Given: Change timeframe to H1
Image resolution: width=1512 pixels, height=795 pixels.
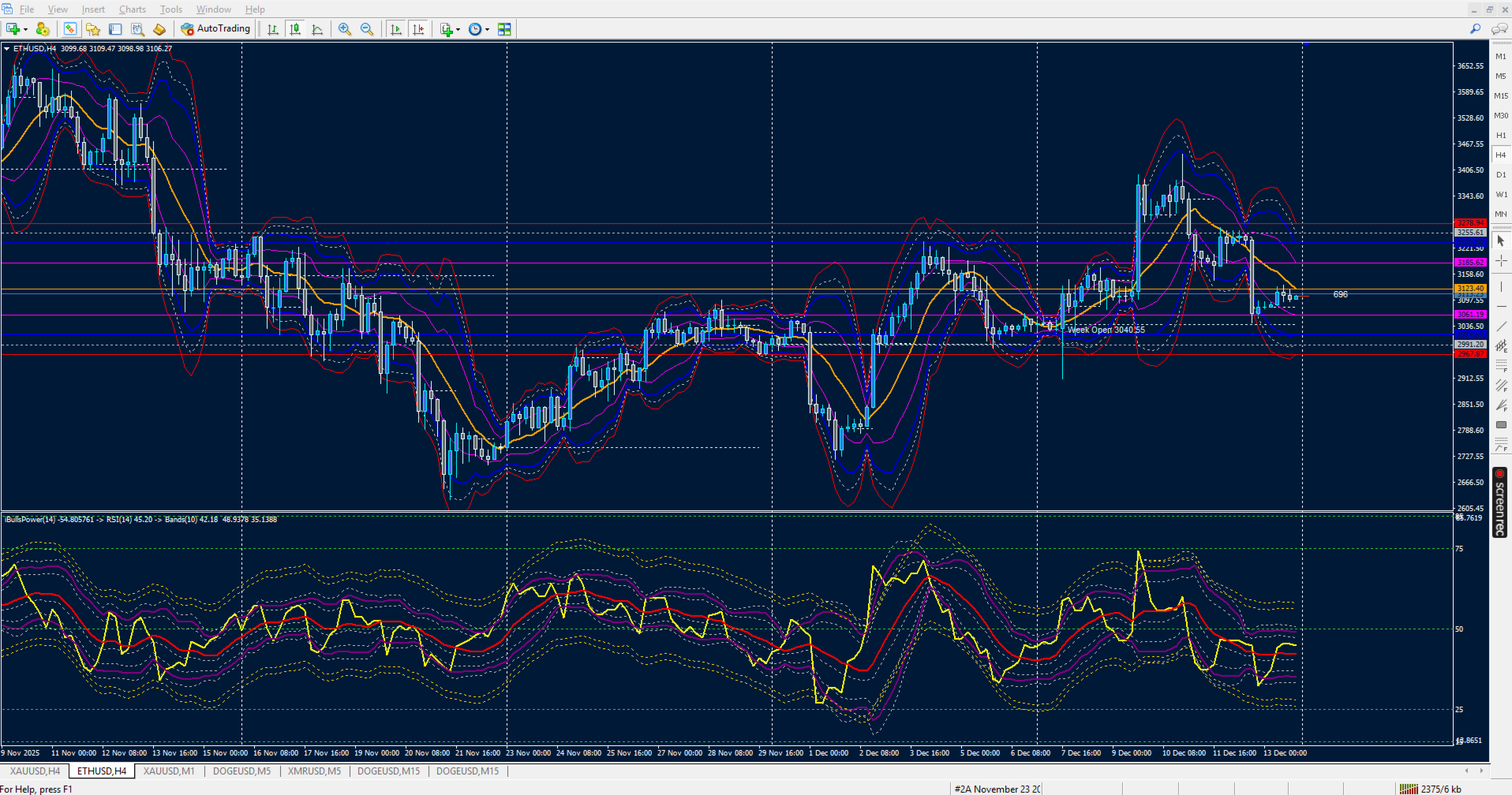Looking at the screenshot, I should (x=1501, y=136).
